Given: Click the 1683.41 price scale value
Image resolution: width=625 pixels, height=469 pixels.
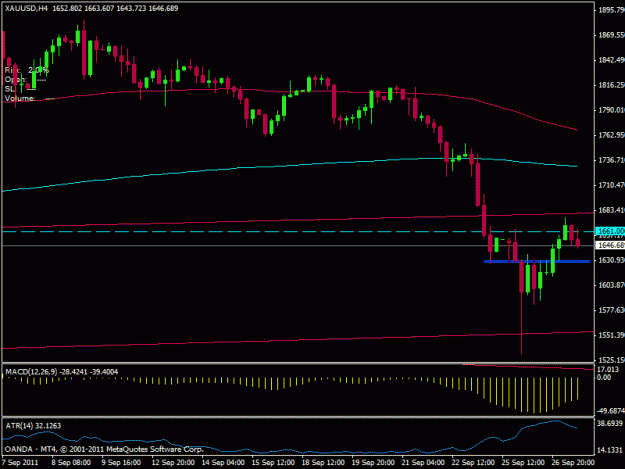Looking at the screenshot, I should pyautogui.click(x=611, y=210).
